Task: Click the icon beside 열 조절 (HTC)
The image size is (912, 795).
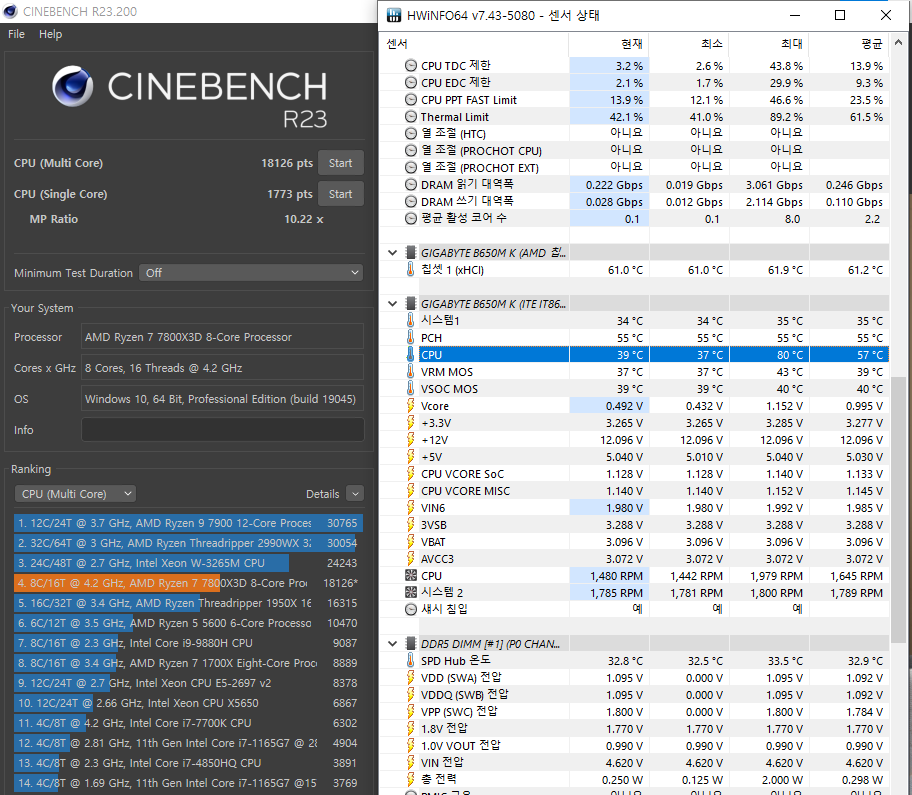Action: point(411,134)
